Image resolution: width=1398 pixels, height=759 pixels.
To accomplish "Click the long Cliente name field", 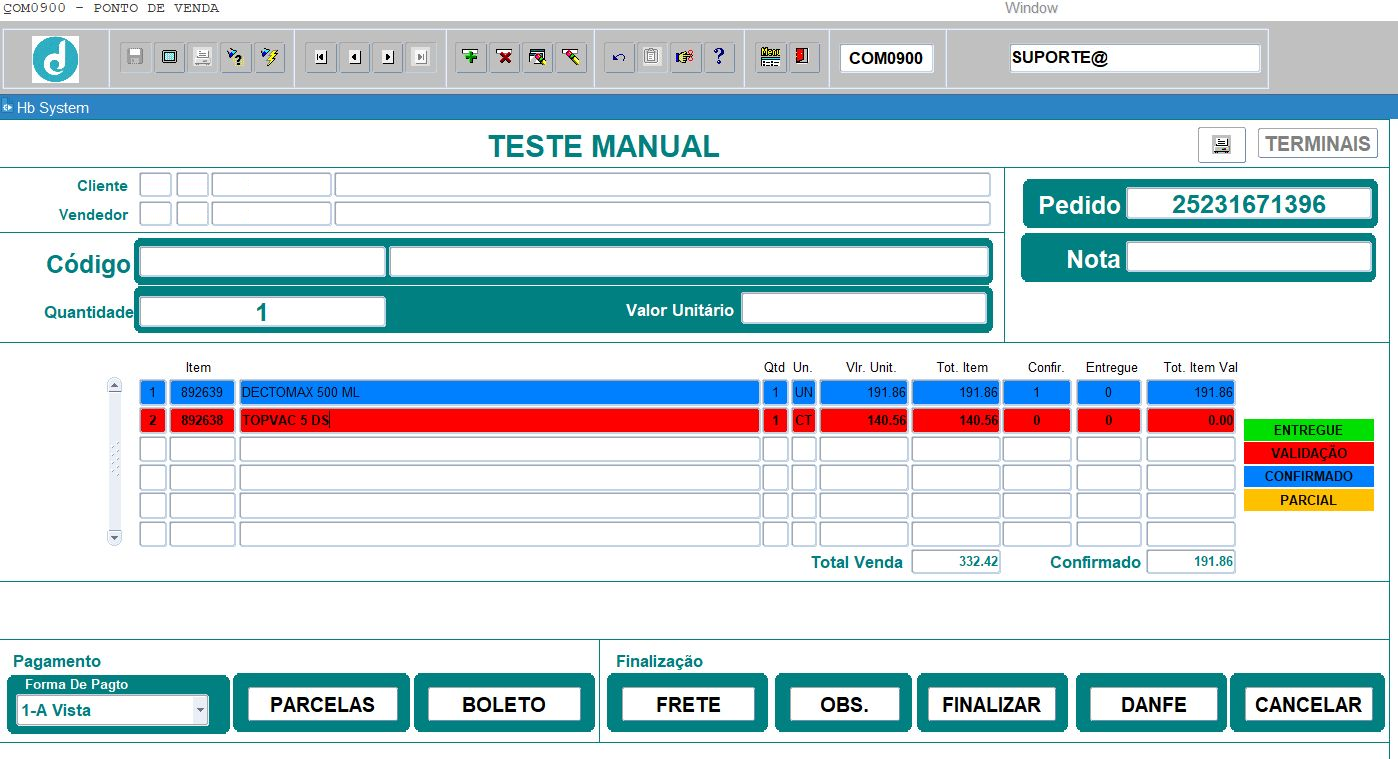I will [662, 185].
